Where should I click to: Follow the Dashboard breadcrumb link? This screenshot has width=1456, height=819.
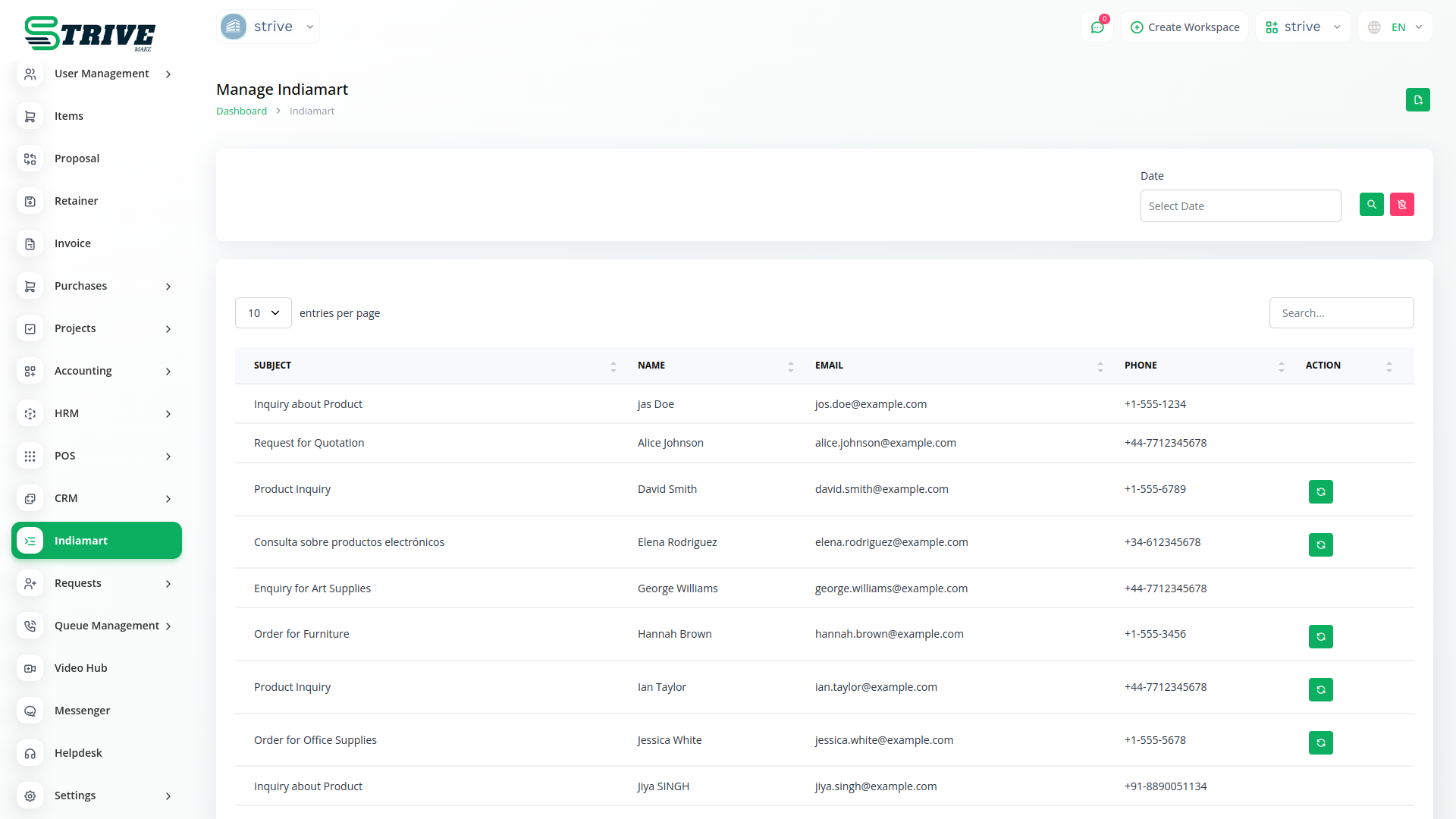click(241, 111)
